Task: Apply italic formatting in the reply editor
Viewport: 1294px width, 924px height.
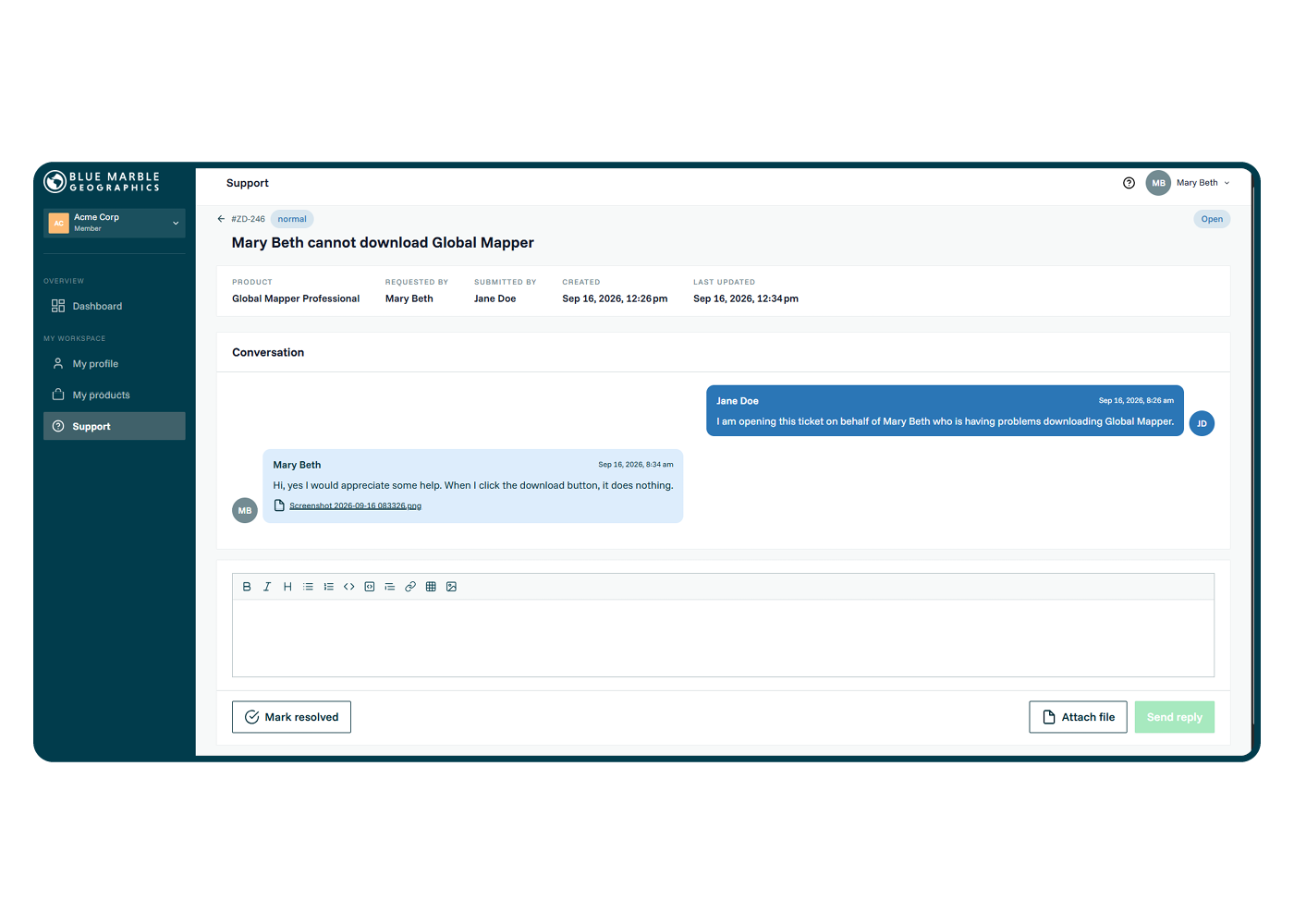Action: 267,587
